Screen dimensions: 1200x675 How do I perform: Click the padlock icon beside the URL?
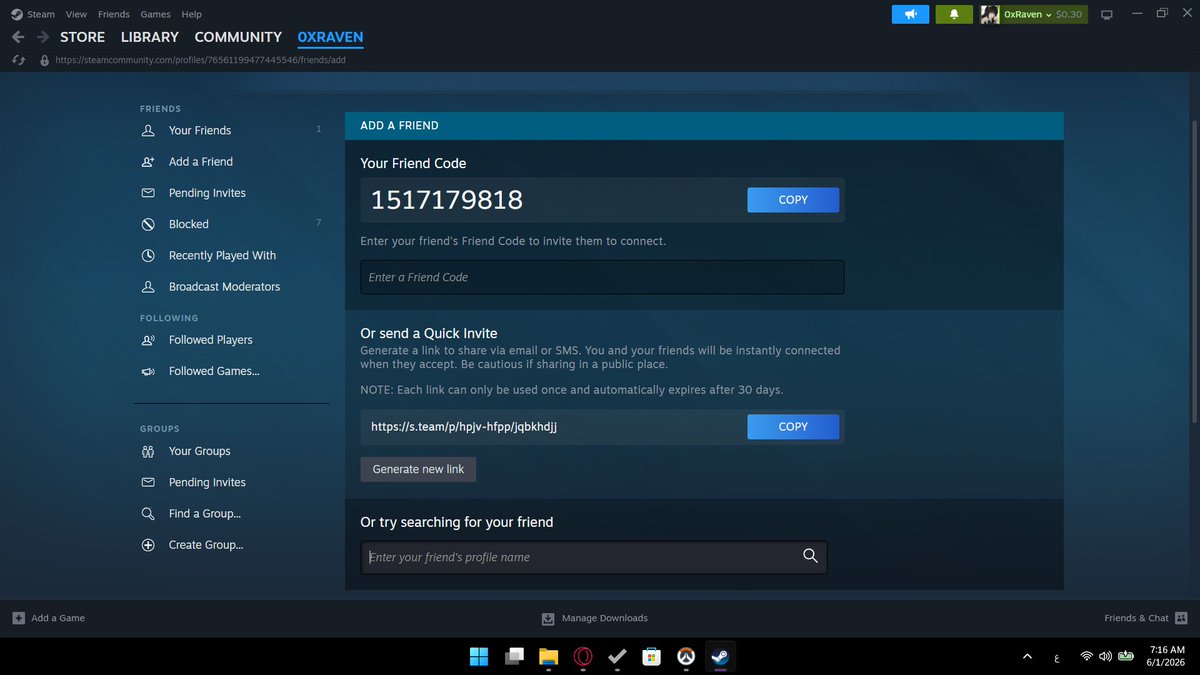pyautogui.click(x=44, y=60)
